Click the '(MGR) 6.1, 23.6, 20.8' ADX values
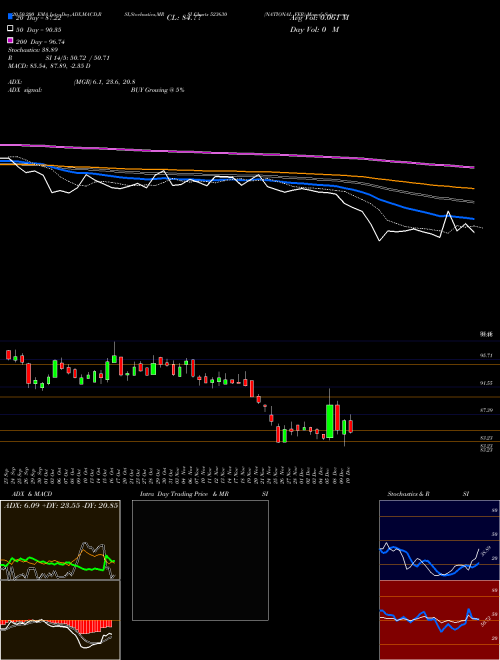The image size is (500, 660). point(104,82)
